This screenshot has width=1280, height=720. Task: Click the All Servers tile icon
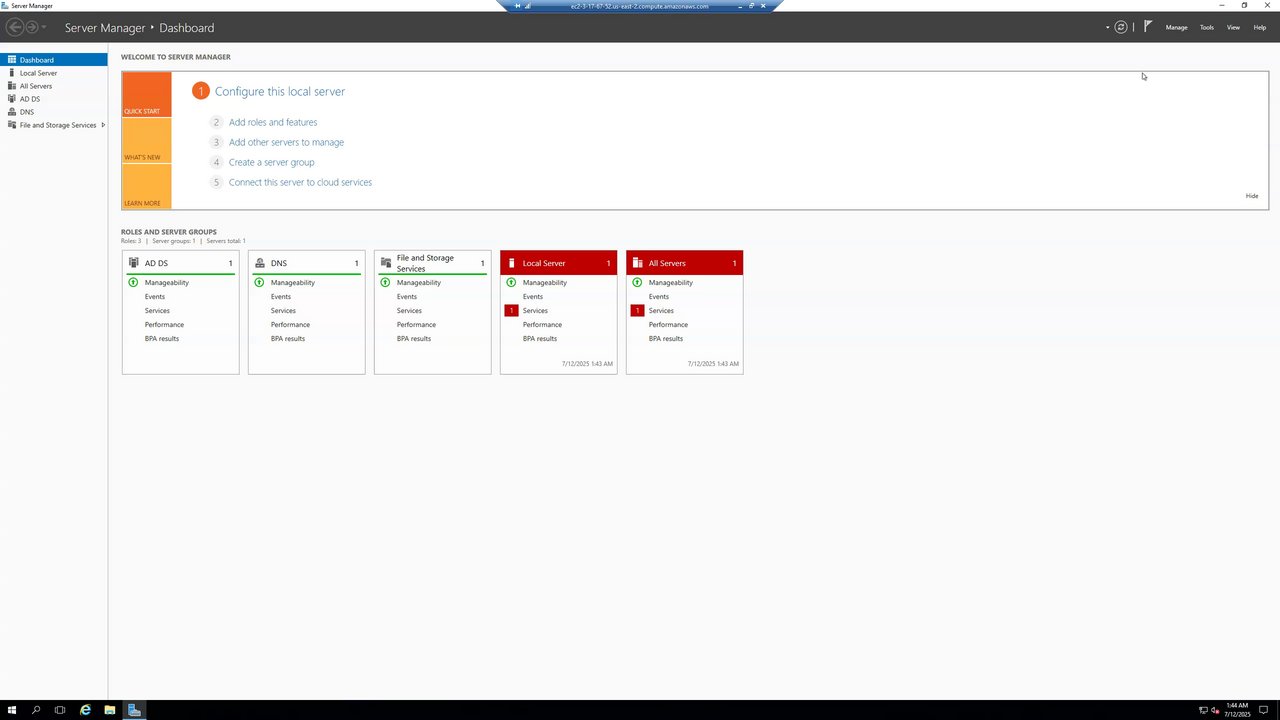click(x=638, y=263)
